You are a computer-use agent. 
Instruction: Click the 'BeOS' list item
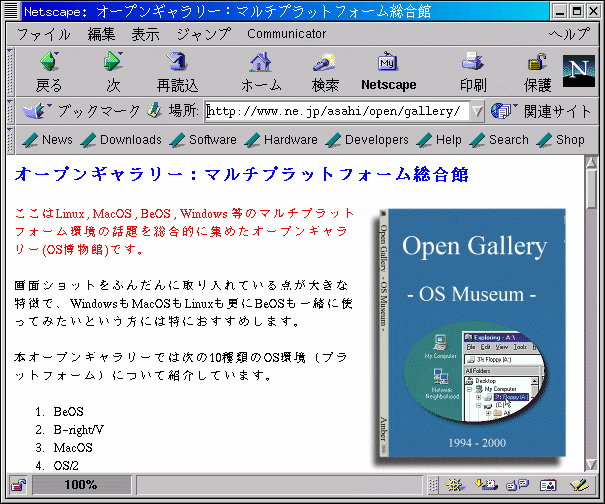coord(68,412)
